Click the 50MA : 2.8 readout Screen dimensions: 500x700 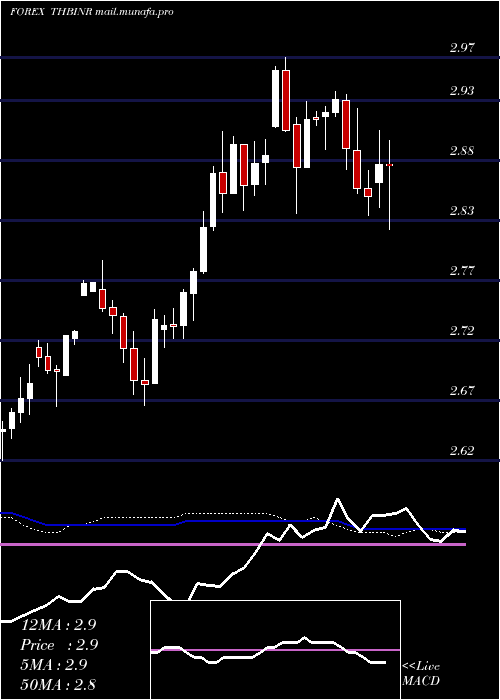[58, 685]
